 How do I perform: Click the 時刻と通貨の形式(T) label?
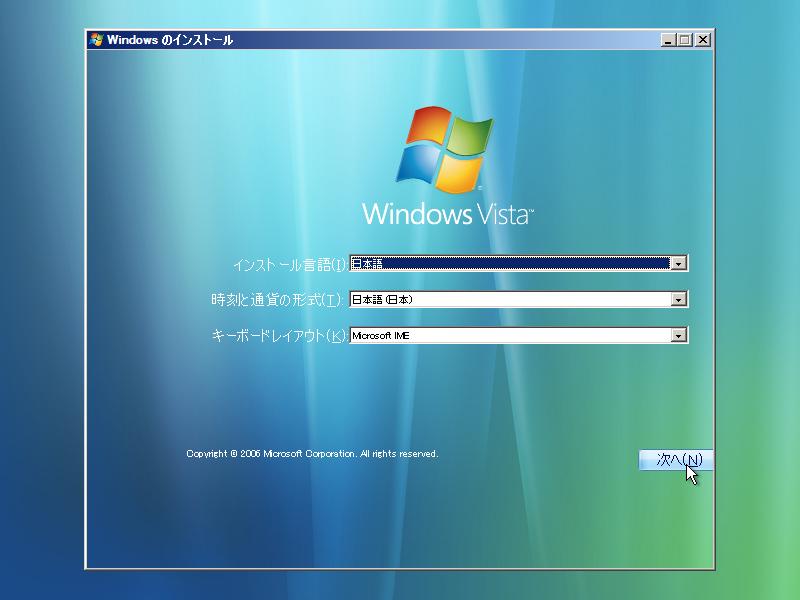pos(277,299)
